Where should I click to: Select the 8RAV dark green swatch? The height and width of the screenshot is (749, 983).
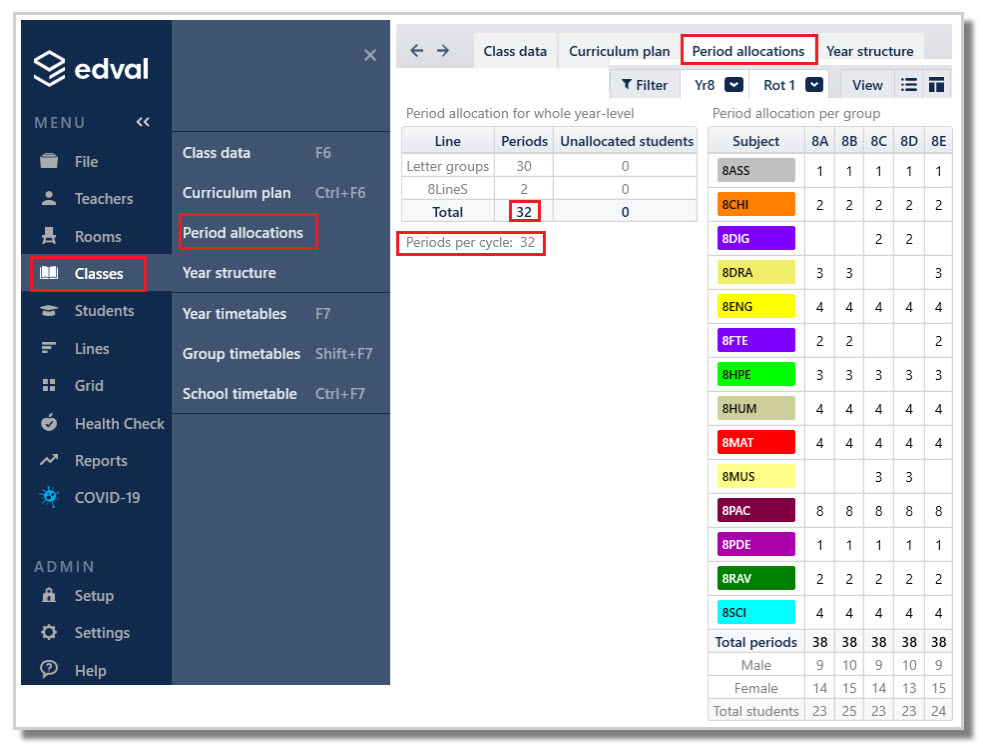coord(755,578)
